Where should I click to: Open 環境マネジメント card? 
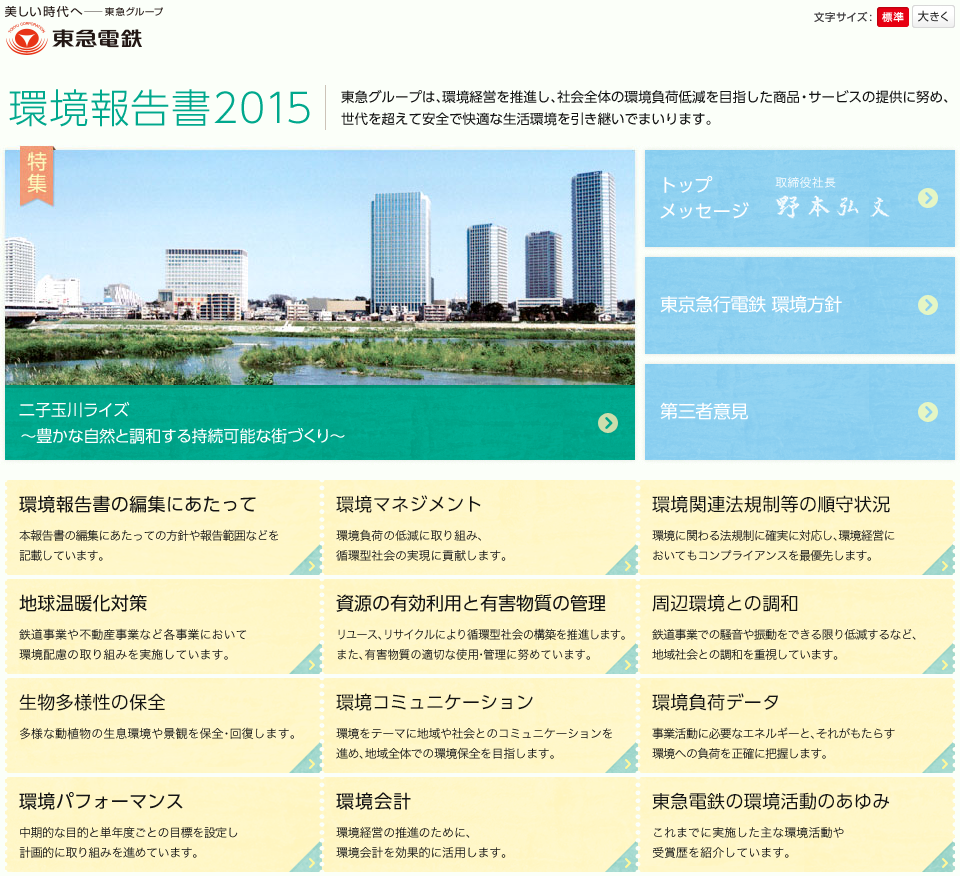[480, 528]
